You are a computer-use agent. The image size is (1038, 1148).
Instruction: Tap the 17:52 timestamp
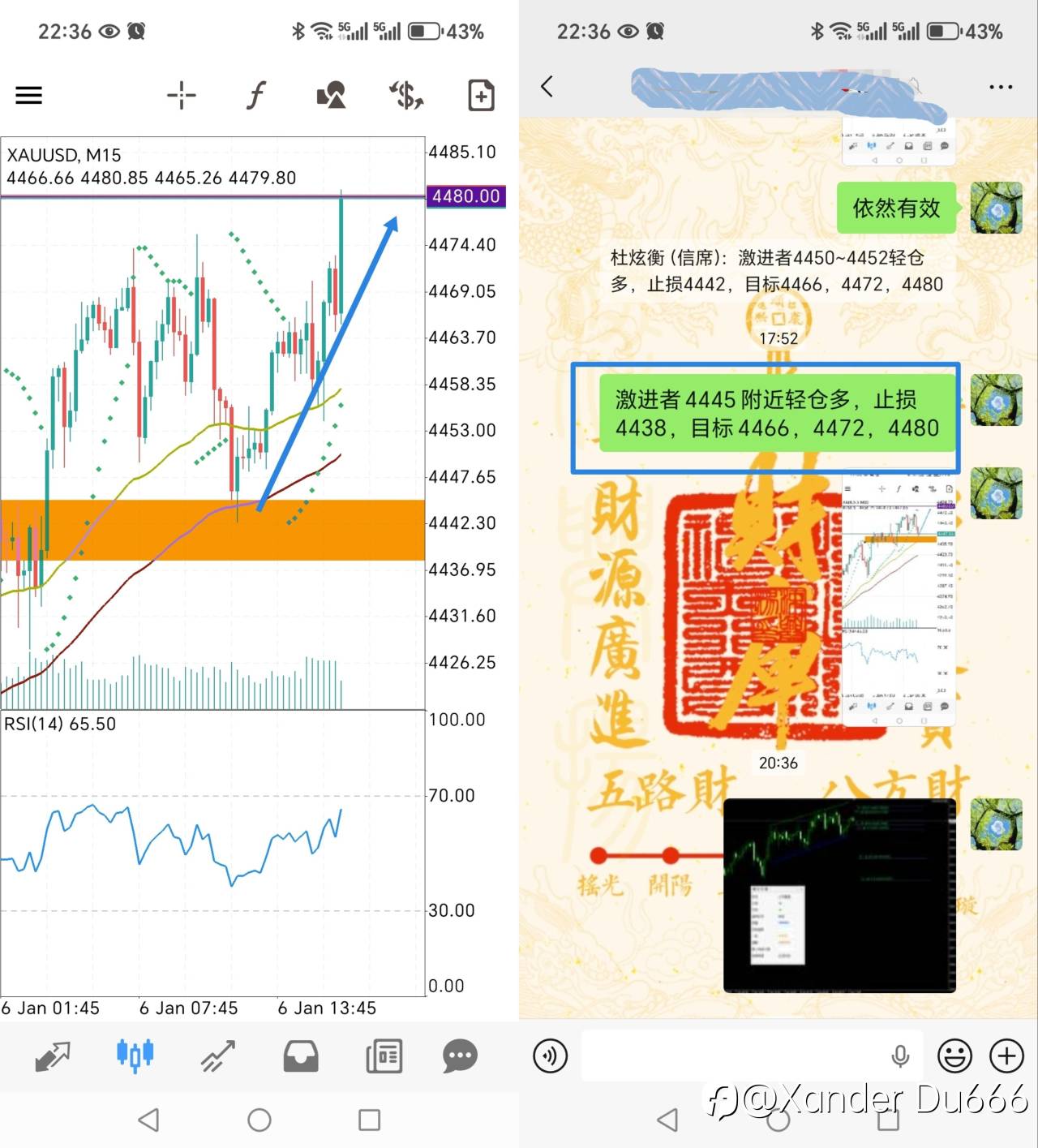click(778, 338)
